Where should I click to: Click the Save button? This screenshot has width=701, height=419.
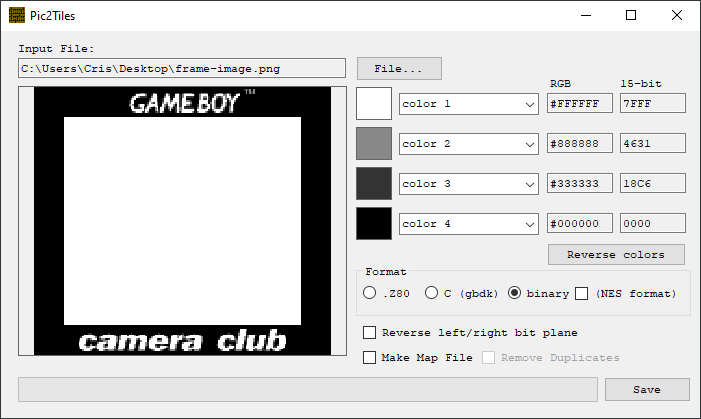pos(647,389)
